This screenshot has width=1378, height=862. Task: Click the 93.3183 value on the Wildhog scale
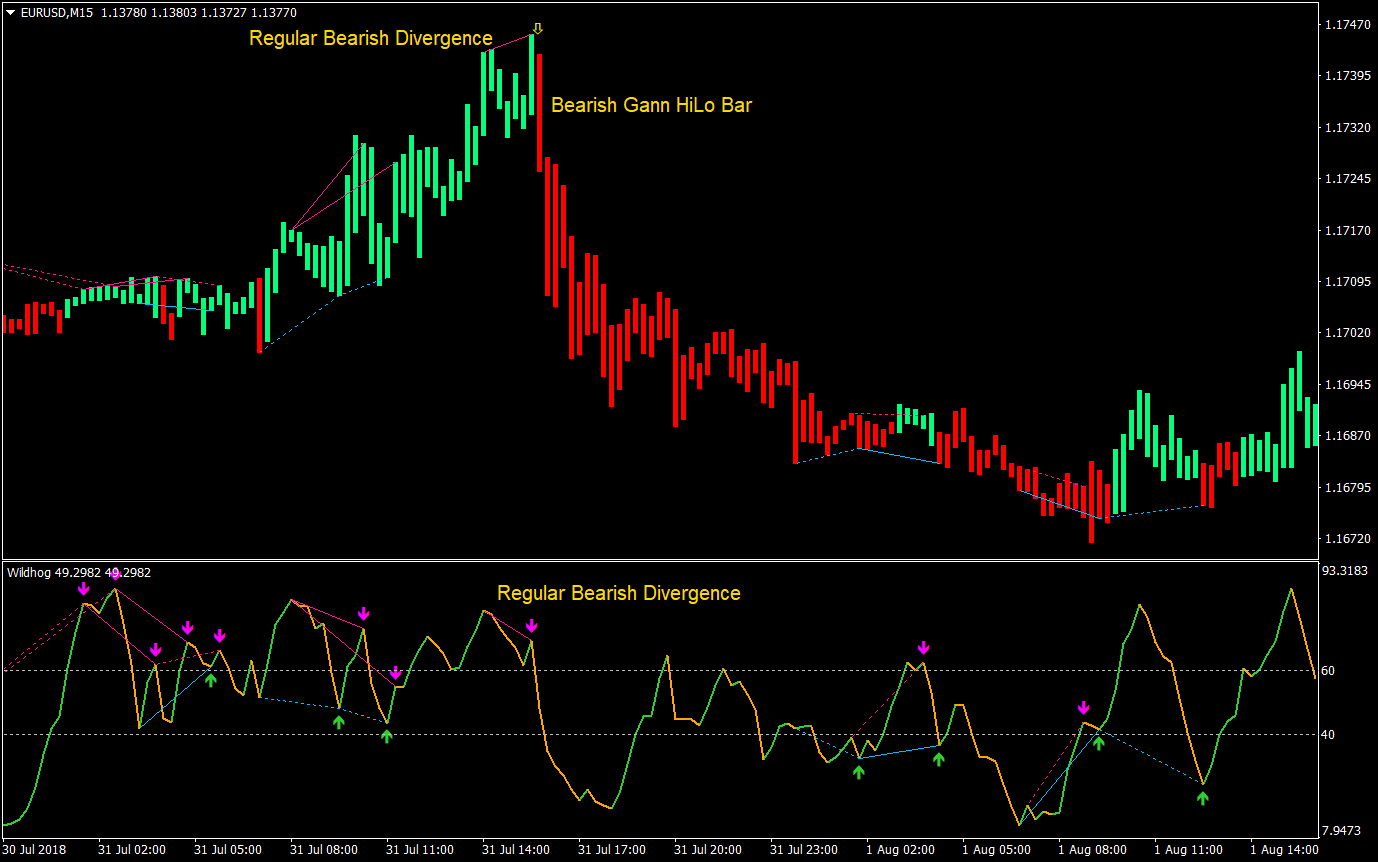(1344, 570)
